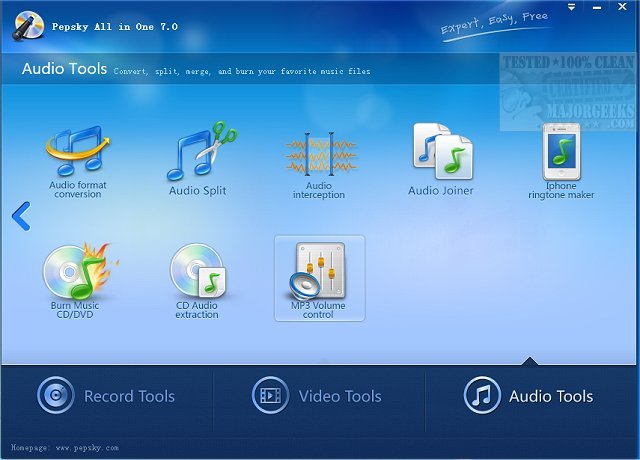640x460 pixels.
Task: Visit homepage link www.pepsky.com
Action: (87, 448)
